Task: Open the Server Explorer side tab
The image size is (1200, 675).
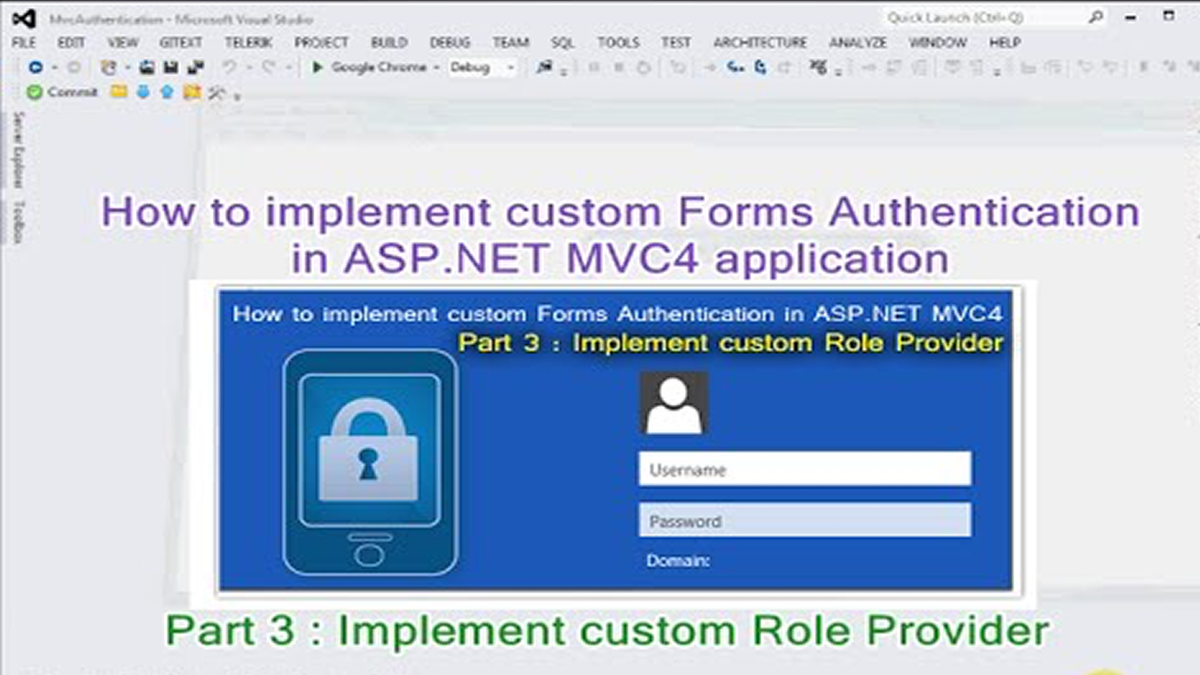Action: click(17, 150)
